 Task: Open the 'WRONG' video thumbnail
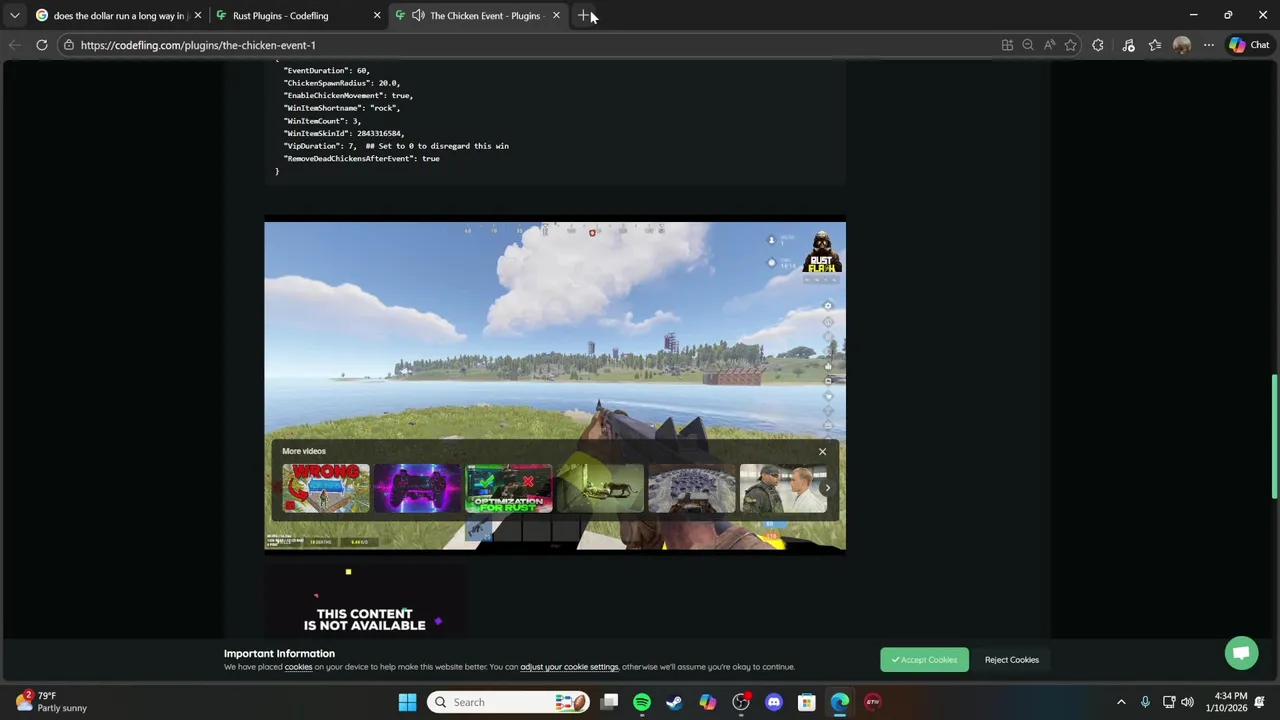coord(326,488)
